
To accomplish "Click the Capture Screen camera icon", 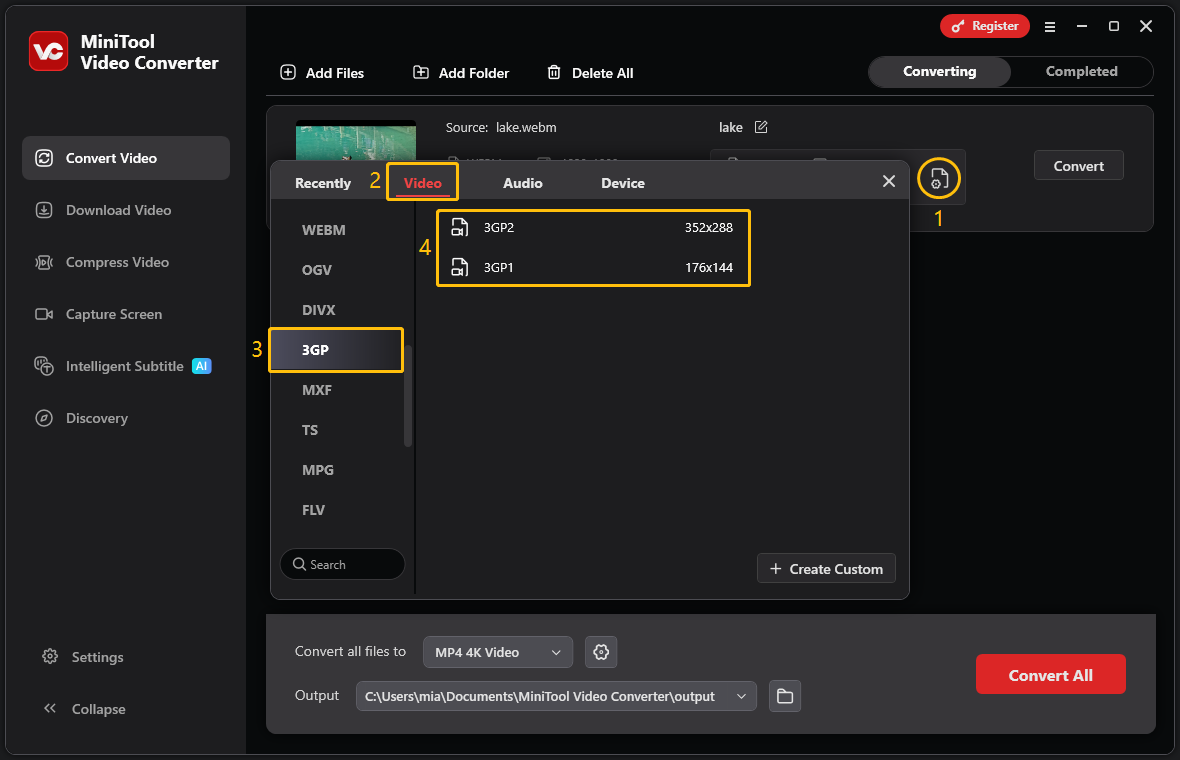I will pos(44,314).
